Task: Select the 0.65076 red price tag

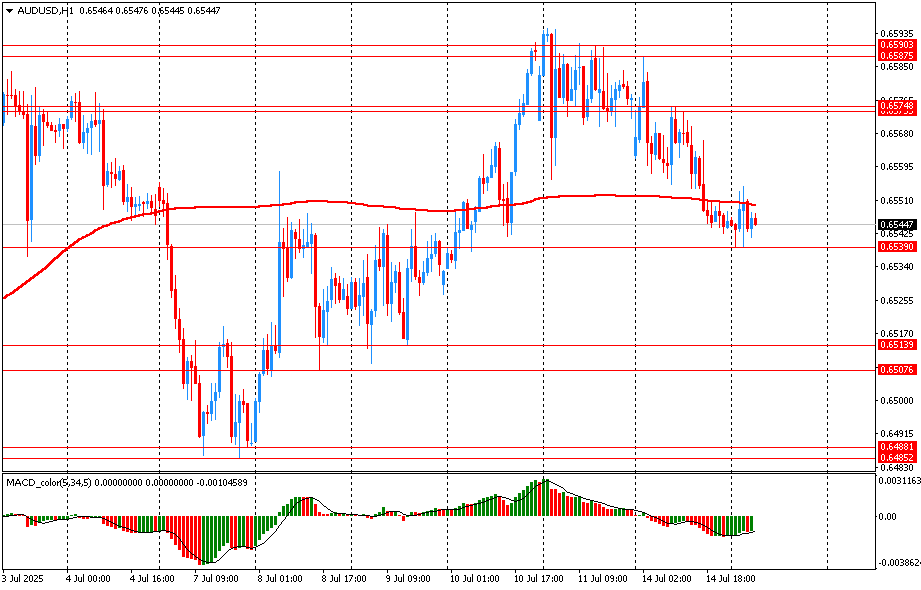Action: click(x=896, y=370)
